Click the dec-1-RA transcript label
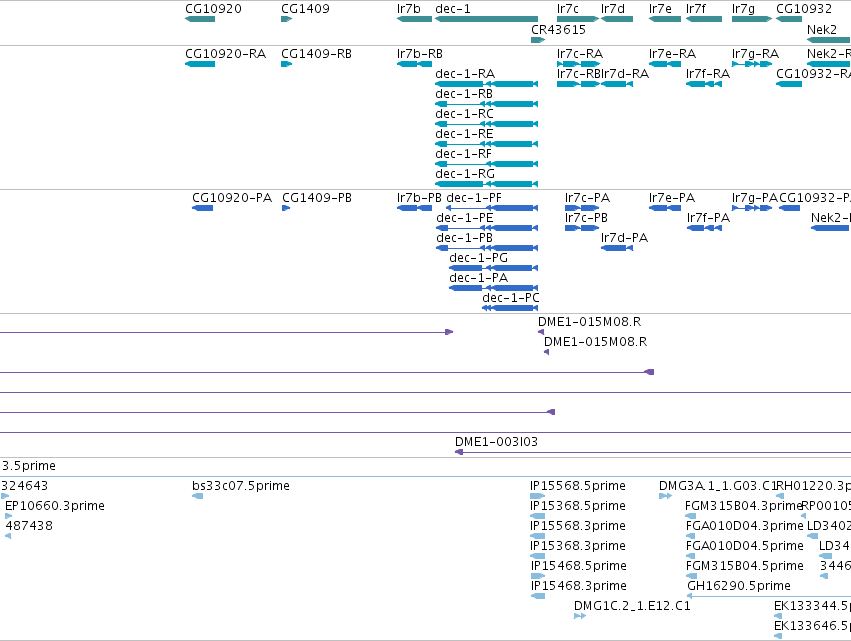This screenshot has width=851, height=641. (x=465, y=74)
